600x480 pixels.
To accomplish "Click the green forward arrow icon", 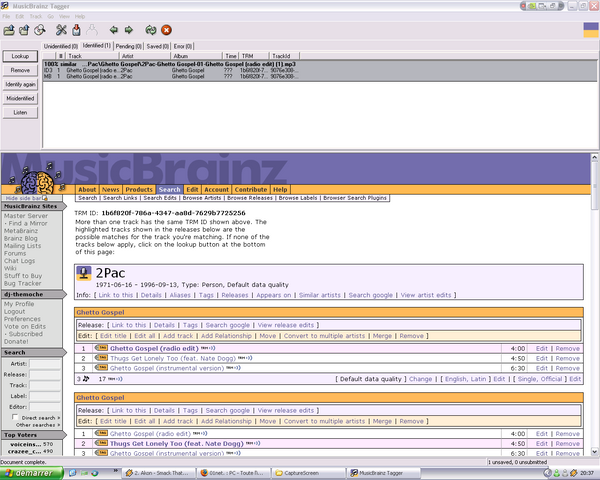I will pyautogui.click(x=129, y=30).
